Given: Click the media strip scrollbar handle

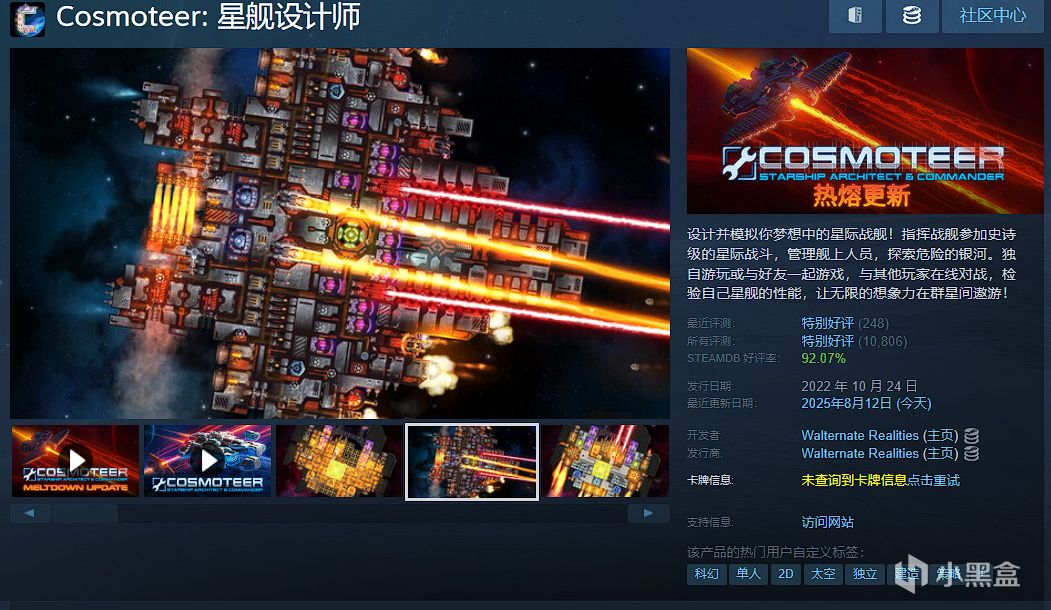Looking at the screenshot, I should click(84, 513).
